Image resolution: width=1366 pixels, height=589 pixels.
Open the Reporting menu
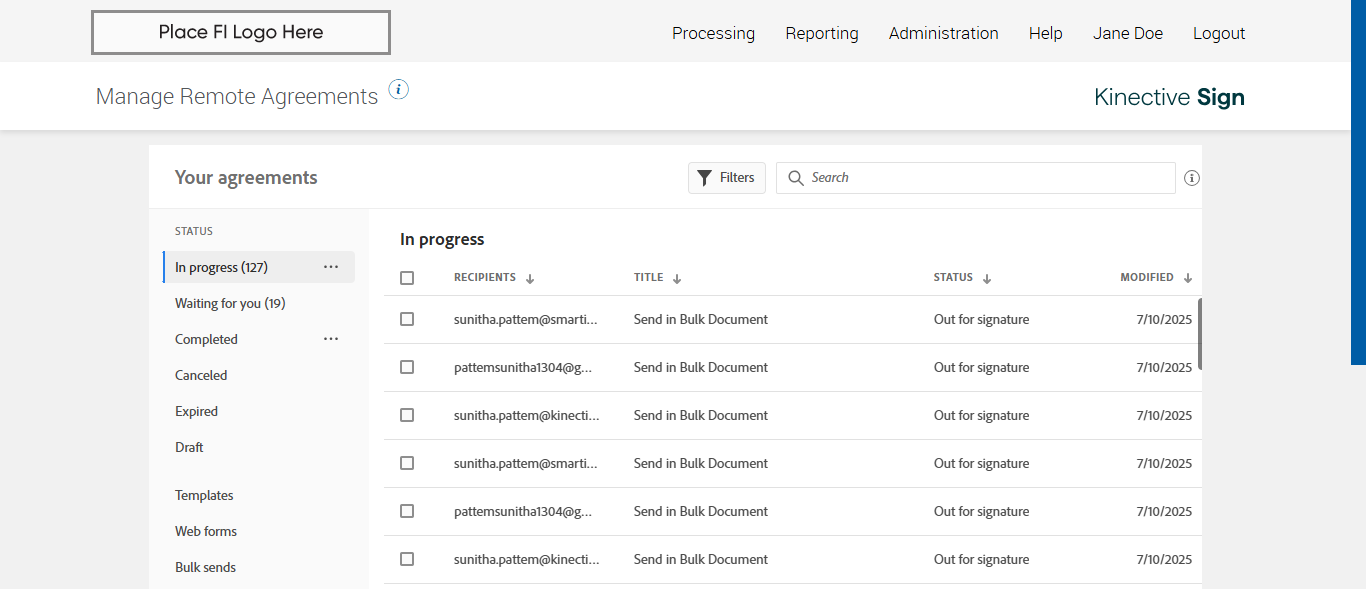(821, 33)
